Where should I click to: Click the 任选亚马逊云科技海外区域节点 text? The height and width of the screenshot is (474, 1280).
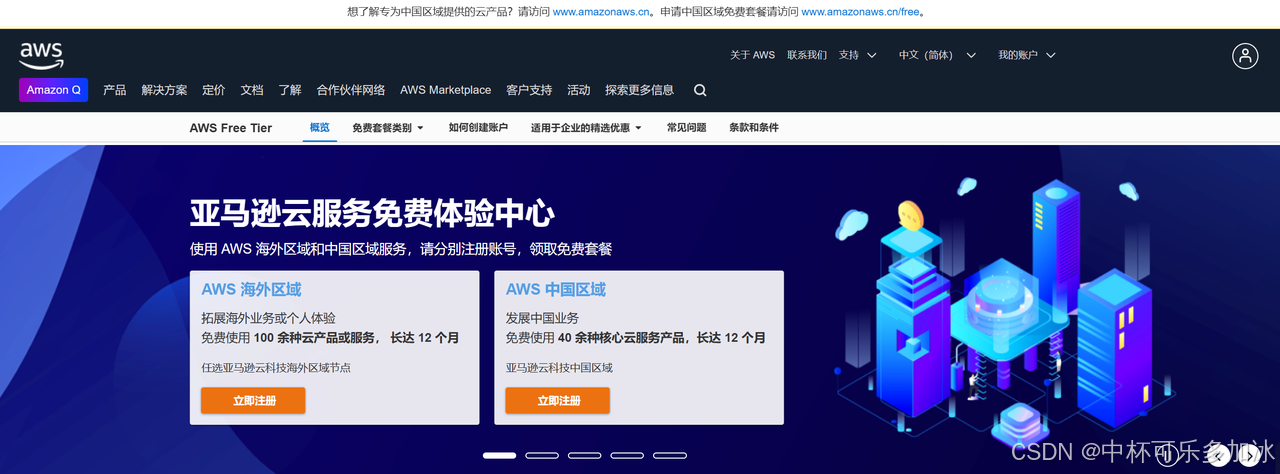(x=276, y=368)
